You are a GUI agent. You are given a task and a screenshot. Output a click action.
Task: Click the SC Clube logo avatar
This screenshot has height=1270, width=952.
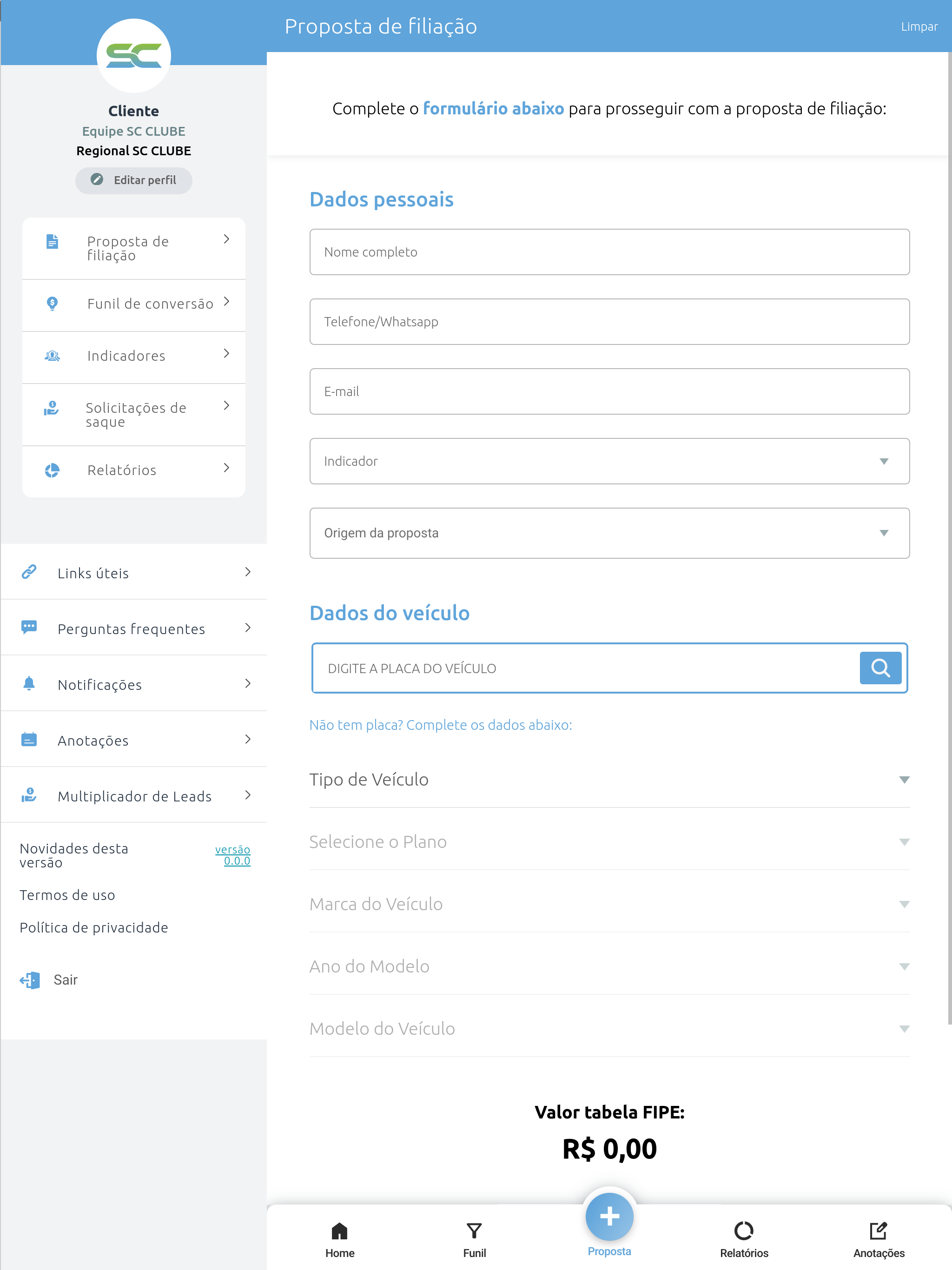[134, 56]
